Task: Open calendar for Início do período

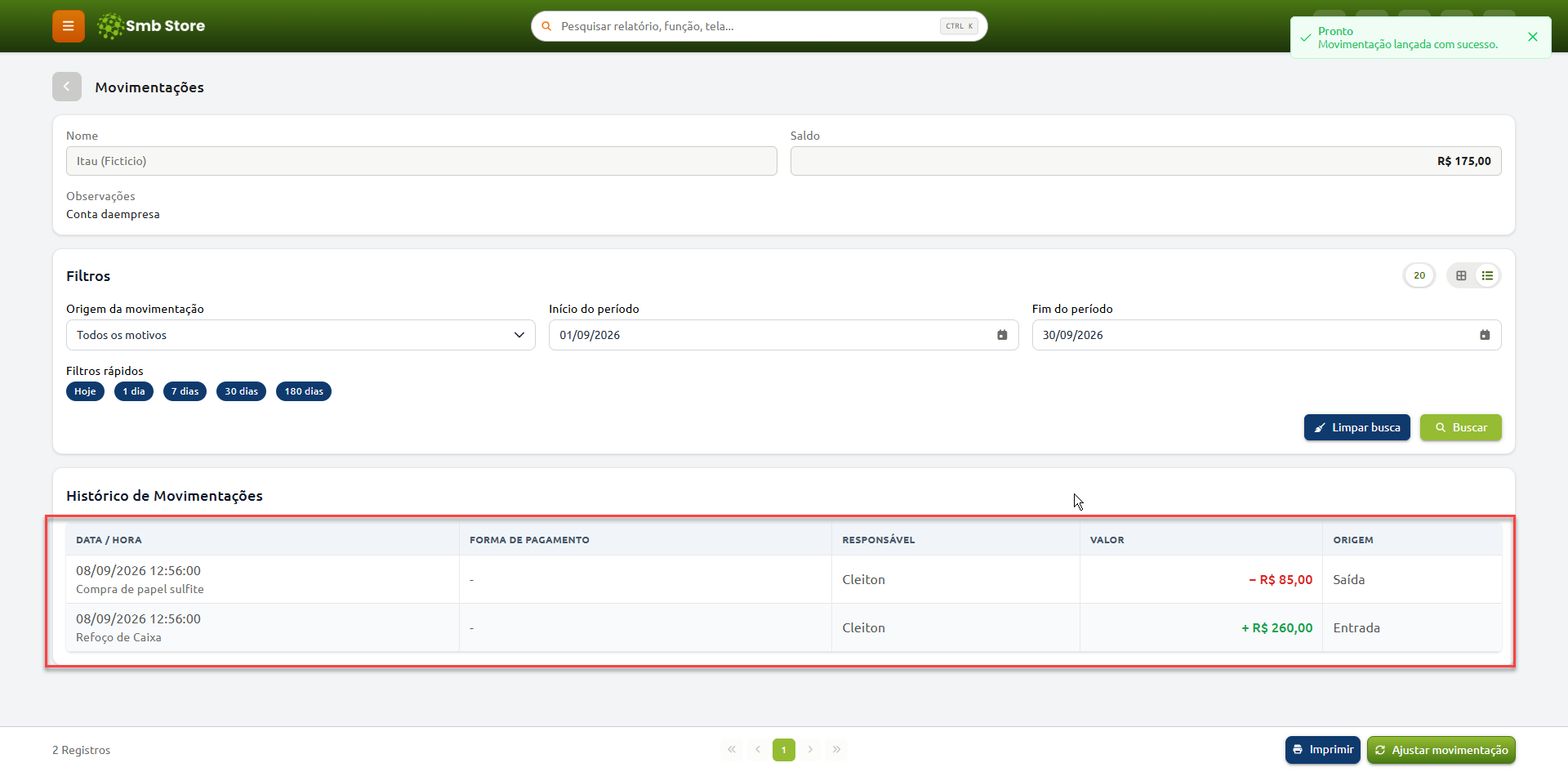Action: tap(1002, 335)
